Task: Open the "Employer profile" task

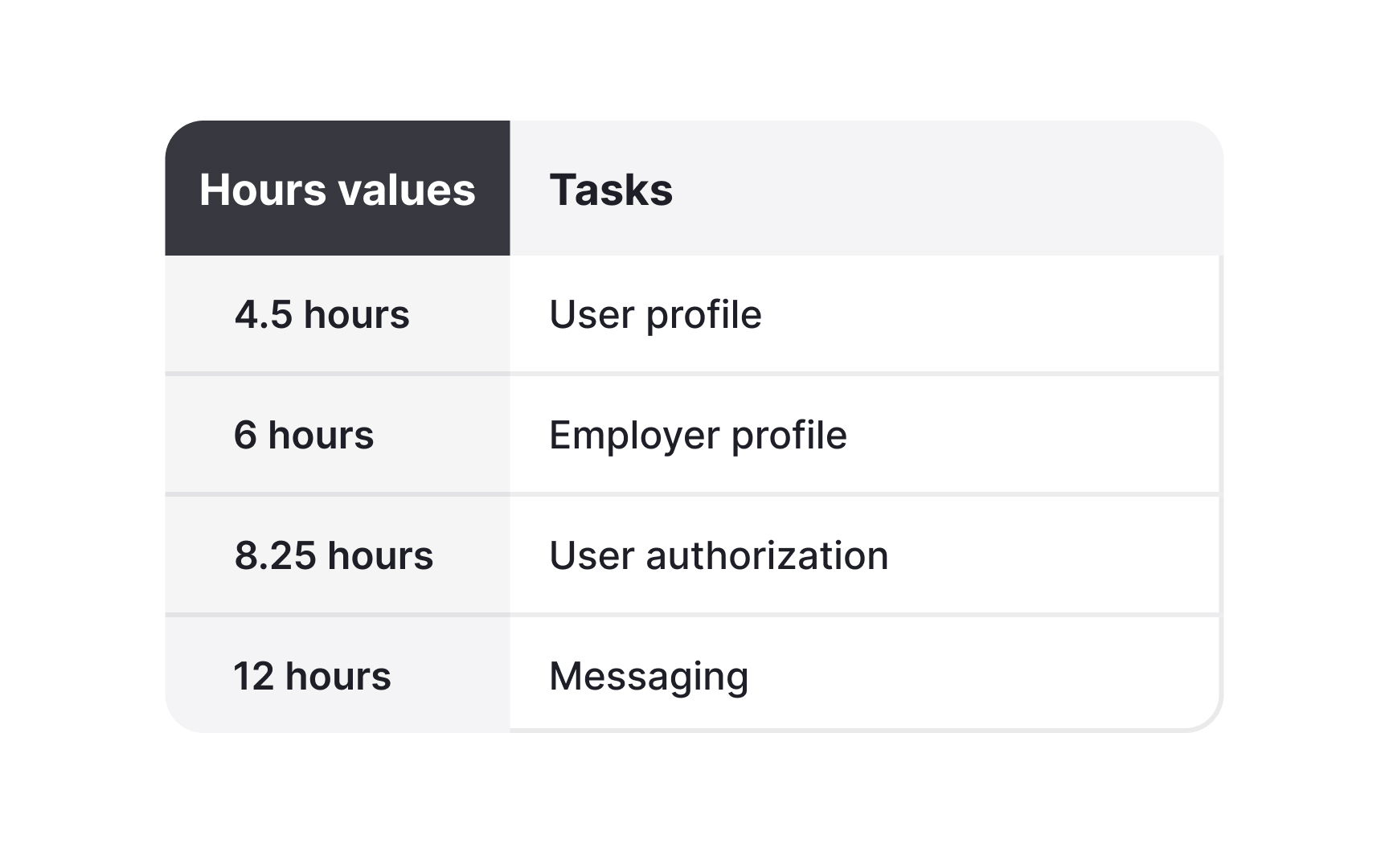Action: 698,435
